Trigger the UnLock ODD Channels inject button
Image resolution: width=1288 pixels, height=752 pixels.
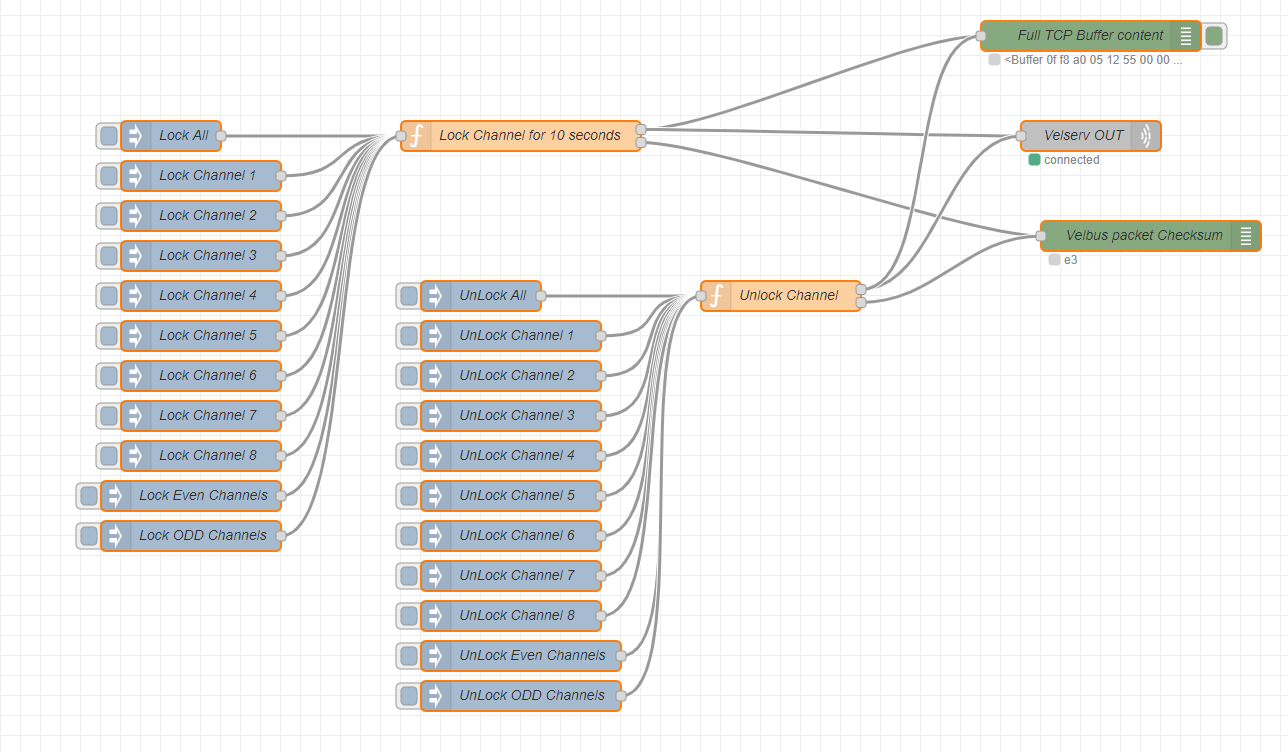[x=409, y=696]
